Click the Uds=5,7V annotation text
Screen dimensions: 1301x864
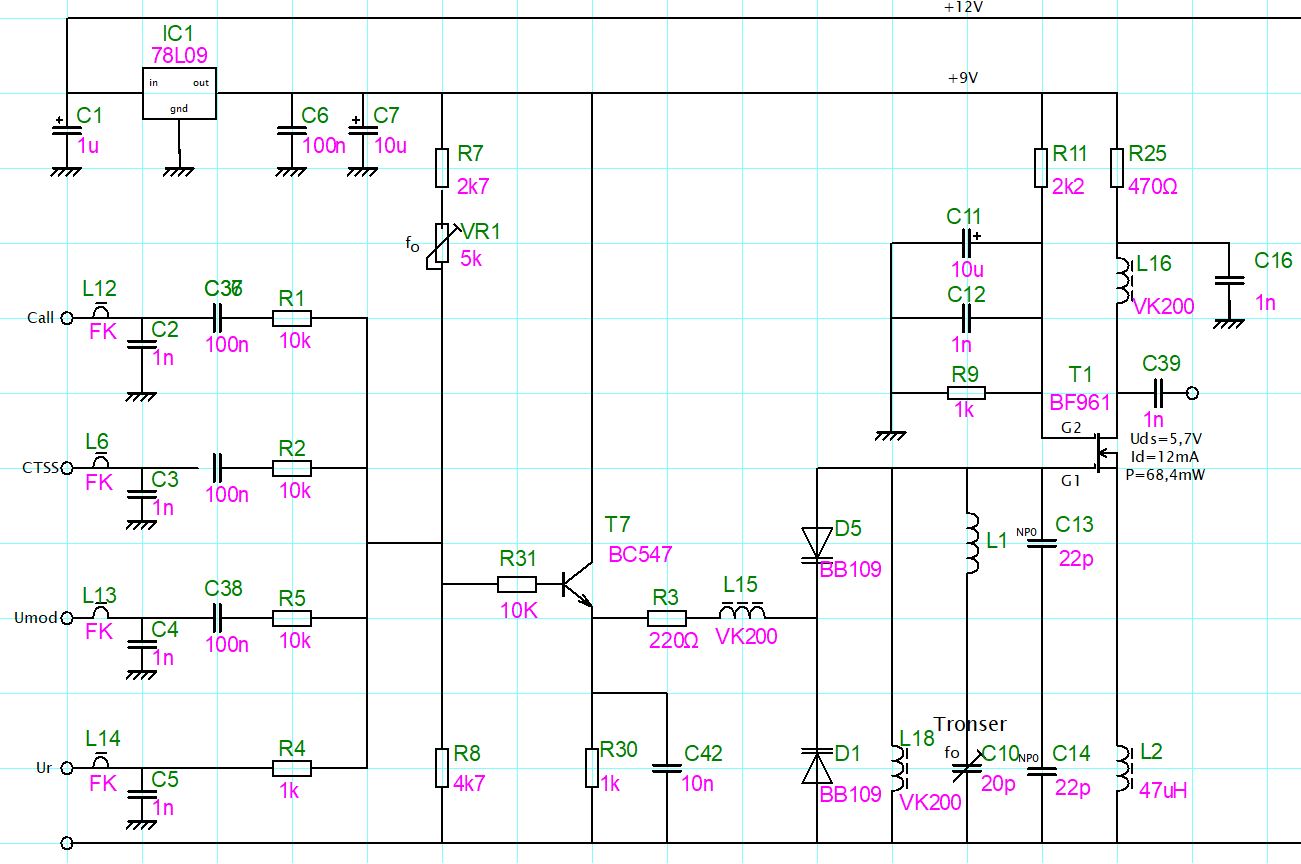tap(1165, 440)
